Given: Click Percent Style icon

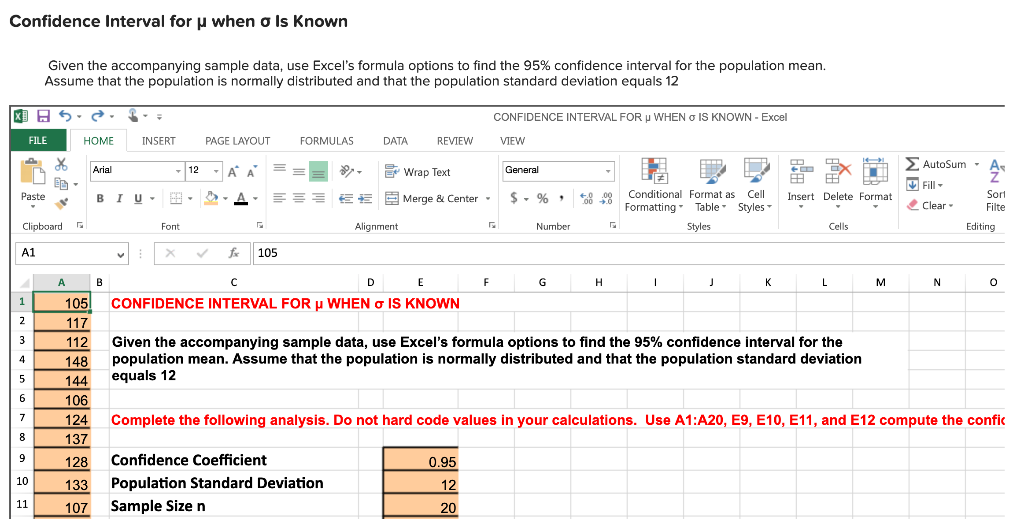Looking at the screenshot, I should (542, 198).
